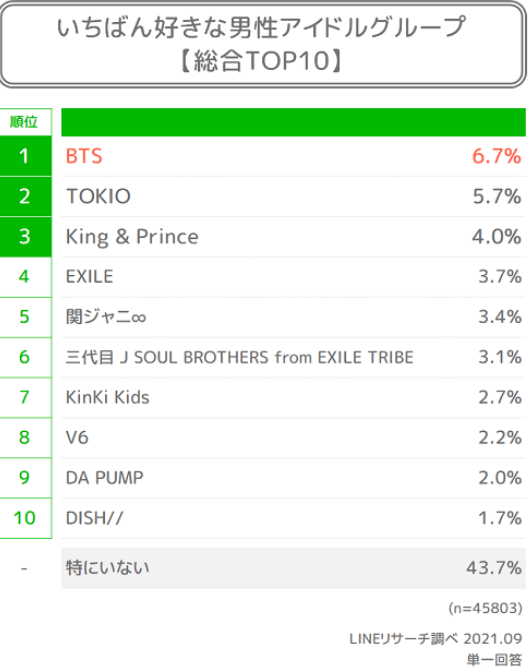Click the LINEリサーチ調べ 2021.09 credit
529x671 pixels.
click(436, 639)
